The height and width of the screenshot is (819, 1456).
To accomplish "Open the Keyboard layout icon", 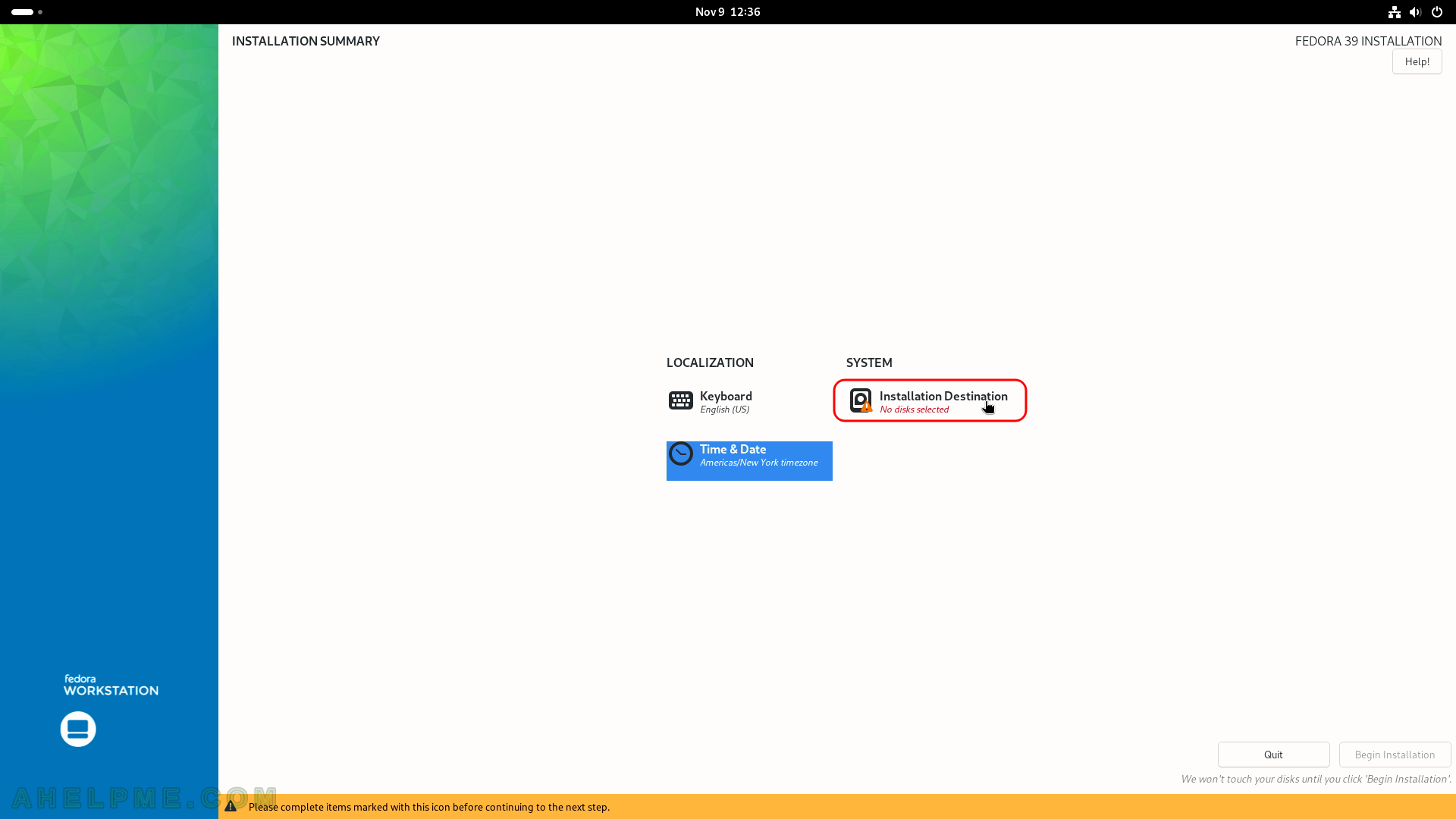I will (x=680, y=400).
